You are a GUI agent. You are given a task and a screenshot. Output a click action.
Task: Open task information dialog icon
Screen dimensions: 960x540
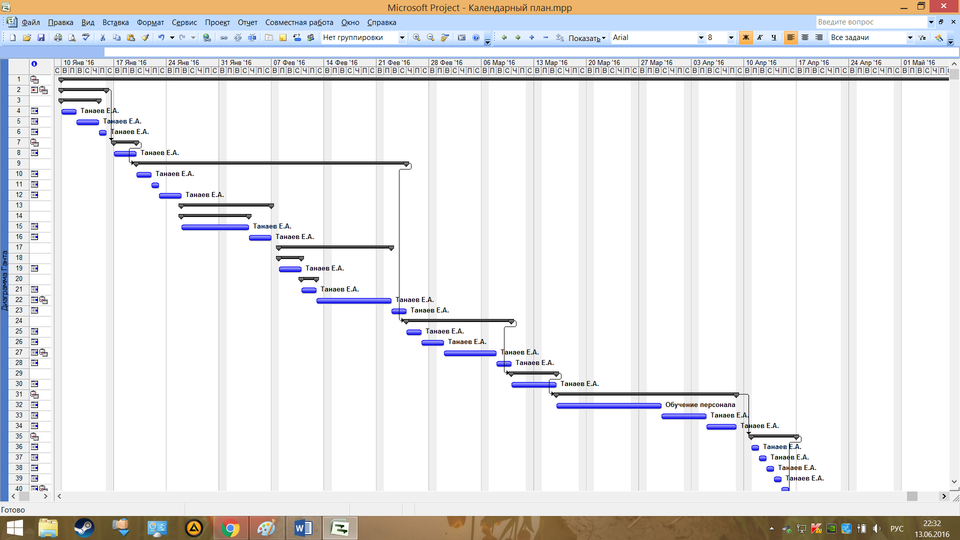[269, 38]
